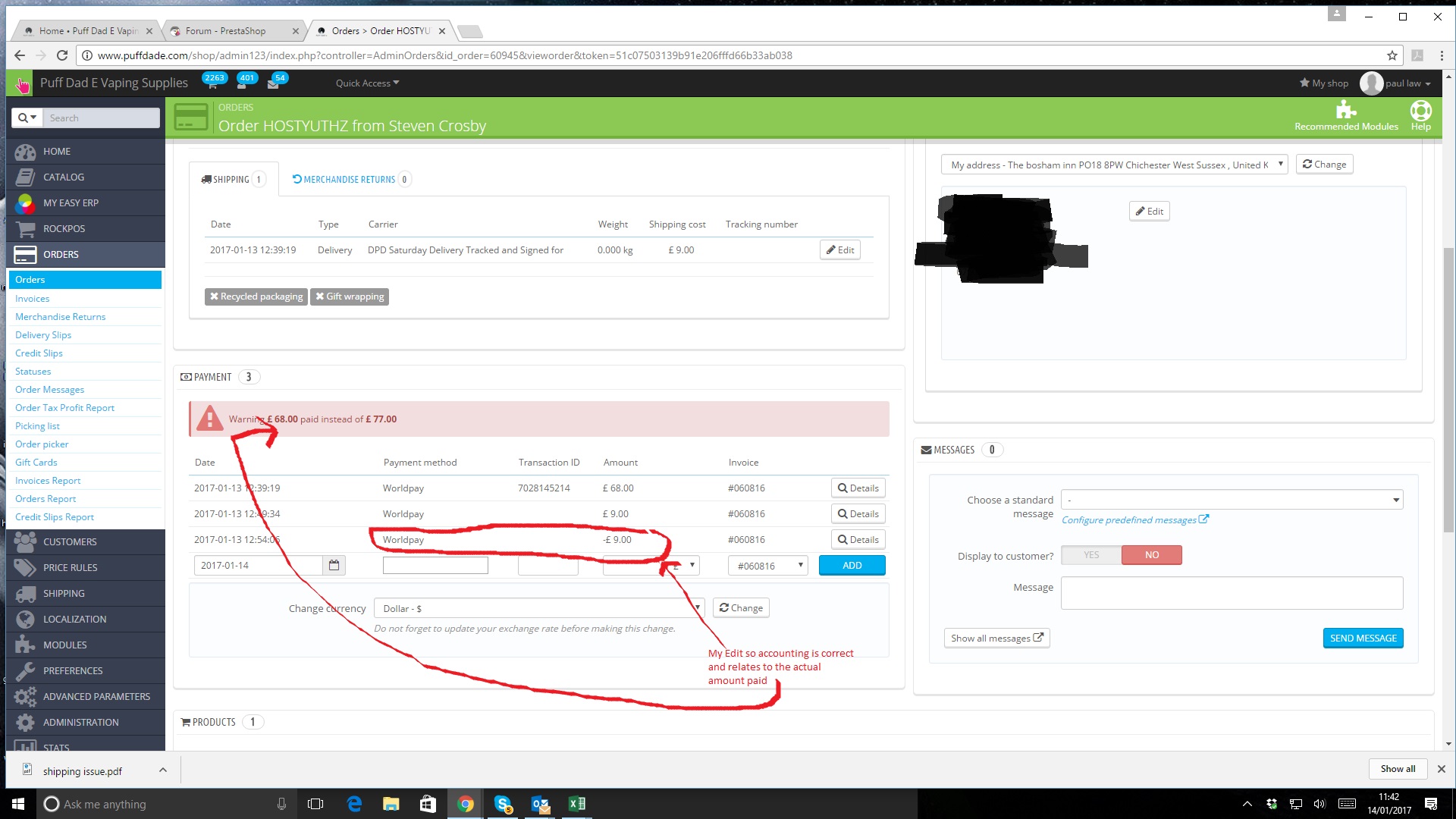This screenshot has height=819, width=1456.
Task: Open Excel from the Windows taskbar
Action: [576, 804]
